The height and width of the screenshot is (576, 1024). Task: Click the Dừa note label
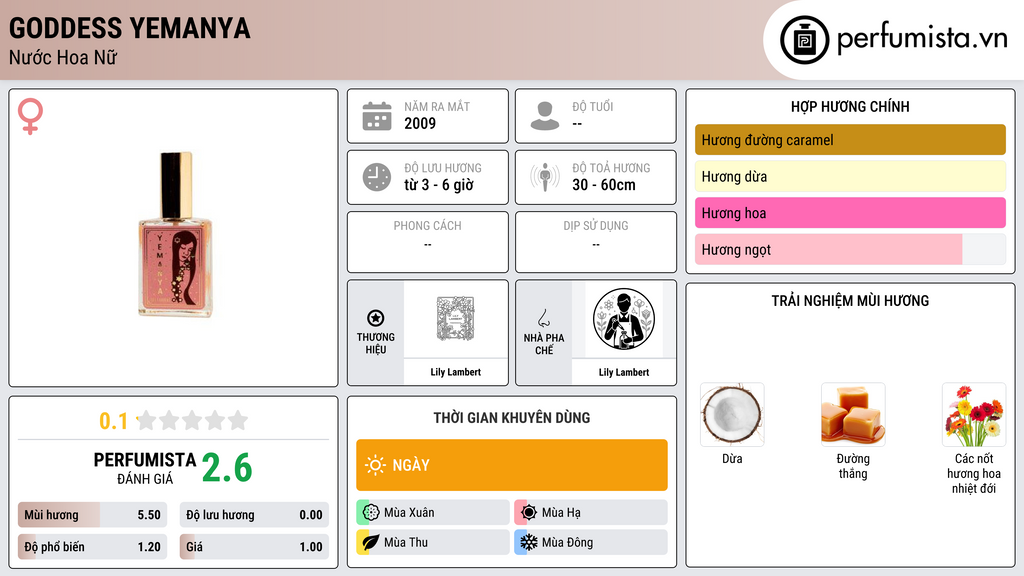pos(732,458)
